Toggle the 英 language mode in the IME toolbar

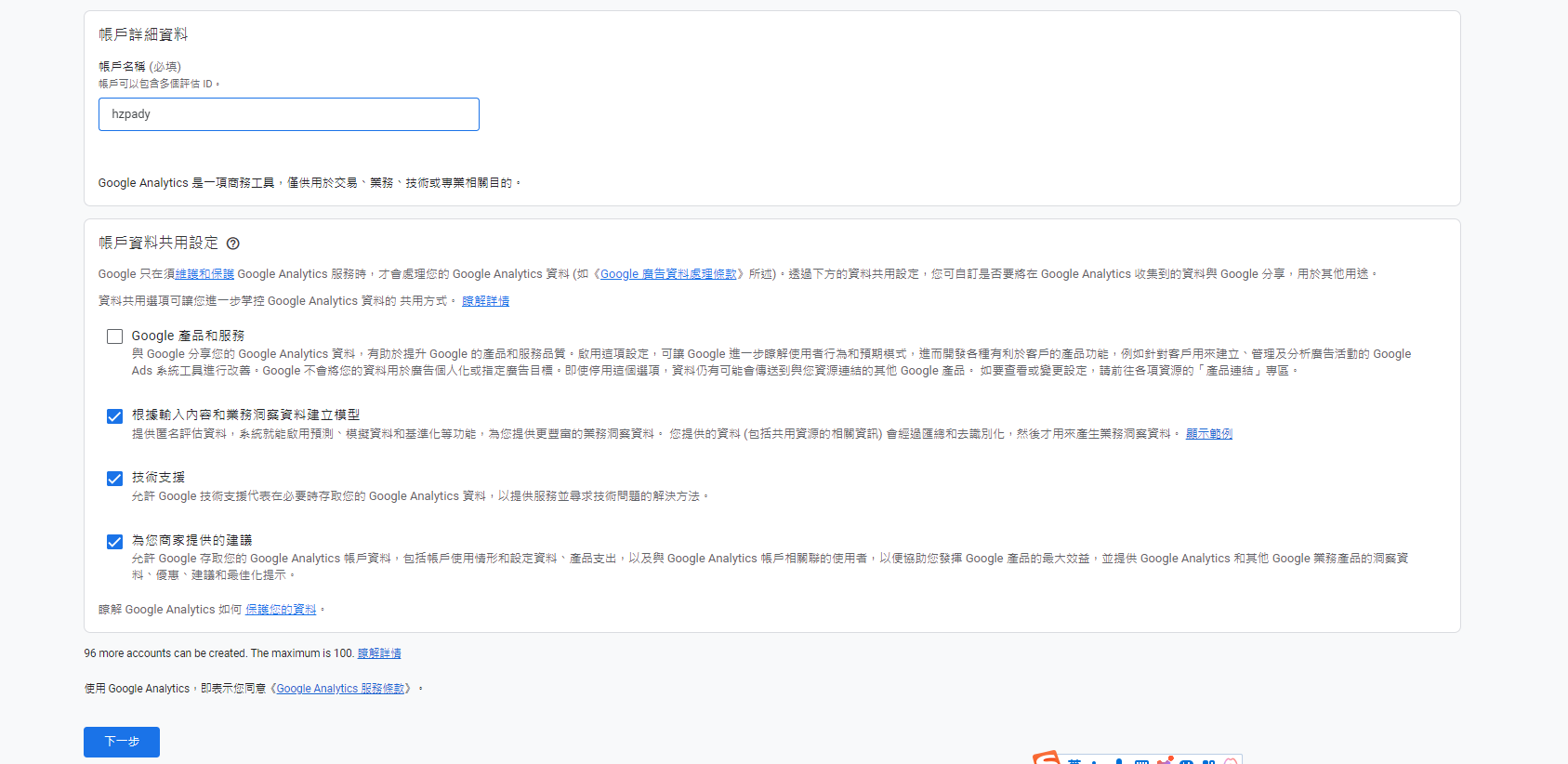(x=1074, y=761)
